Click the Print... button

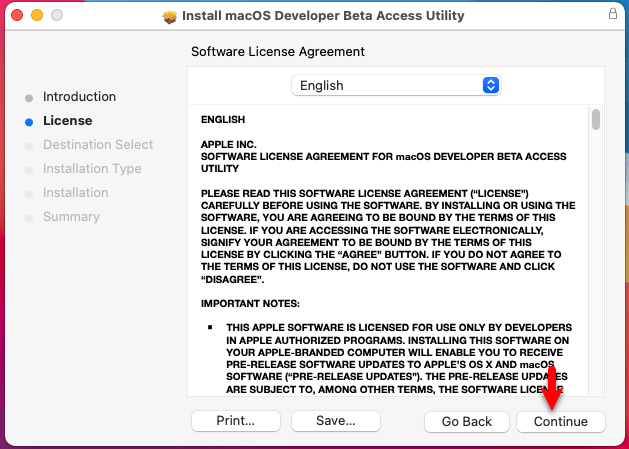point(235,421)
